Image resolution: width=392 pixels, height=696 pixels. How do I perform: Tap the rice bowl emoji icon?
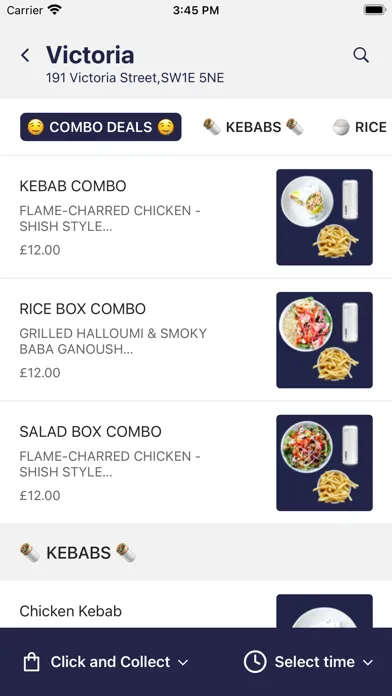[x=341, y=127]
